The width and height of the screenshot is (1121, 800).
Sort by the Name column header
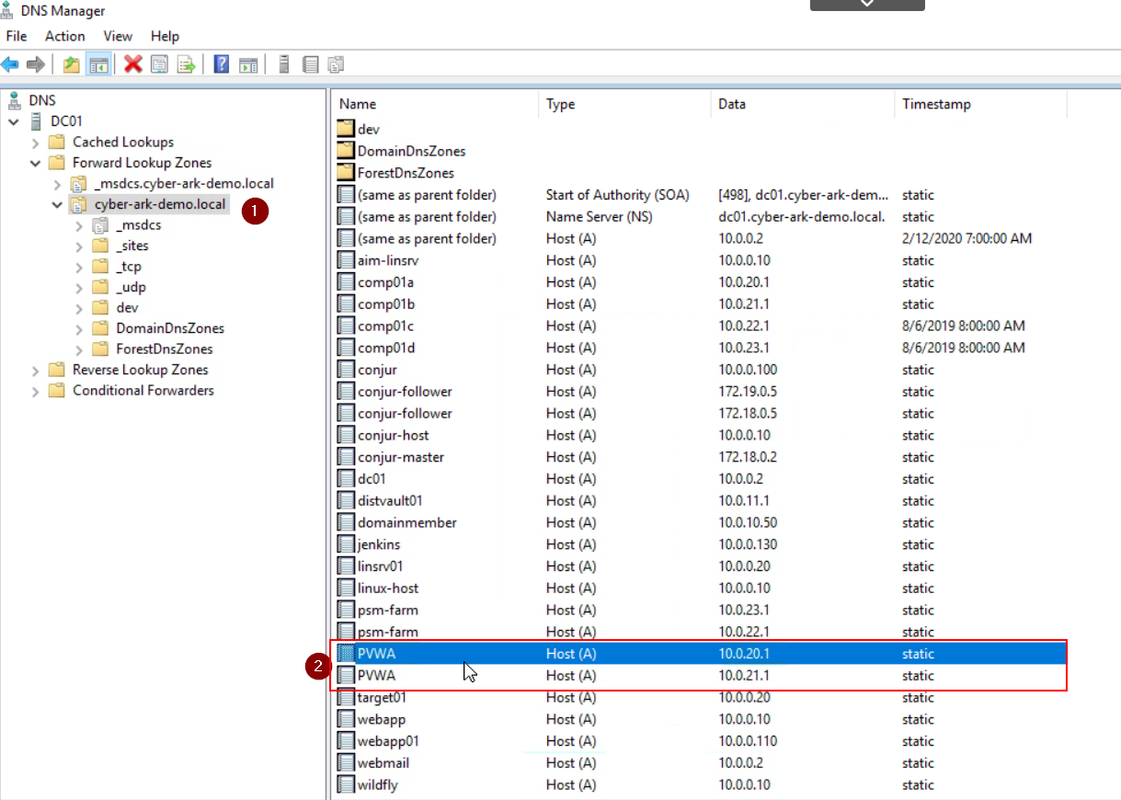point(435,104)
